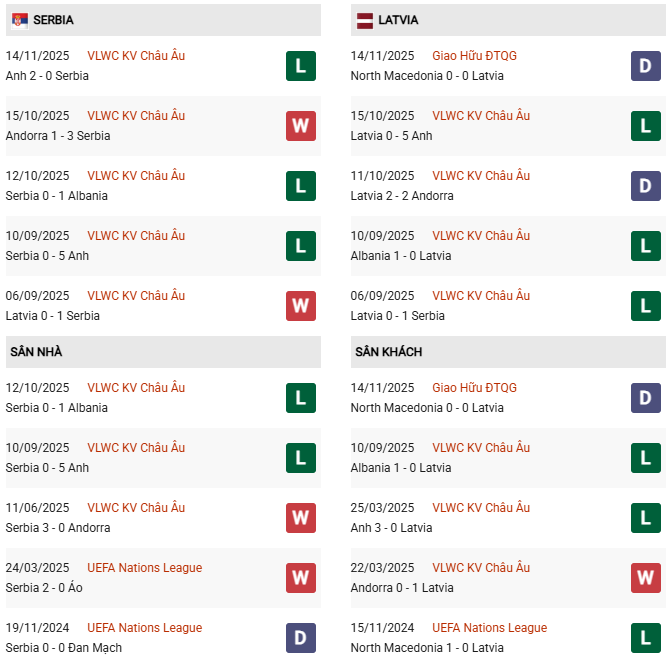666x662 pixels.
Task: Select the SÂN KHÁCH section header
Action: pyautogui.click(x=388, y=352)
